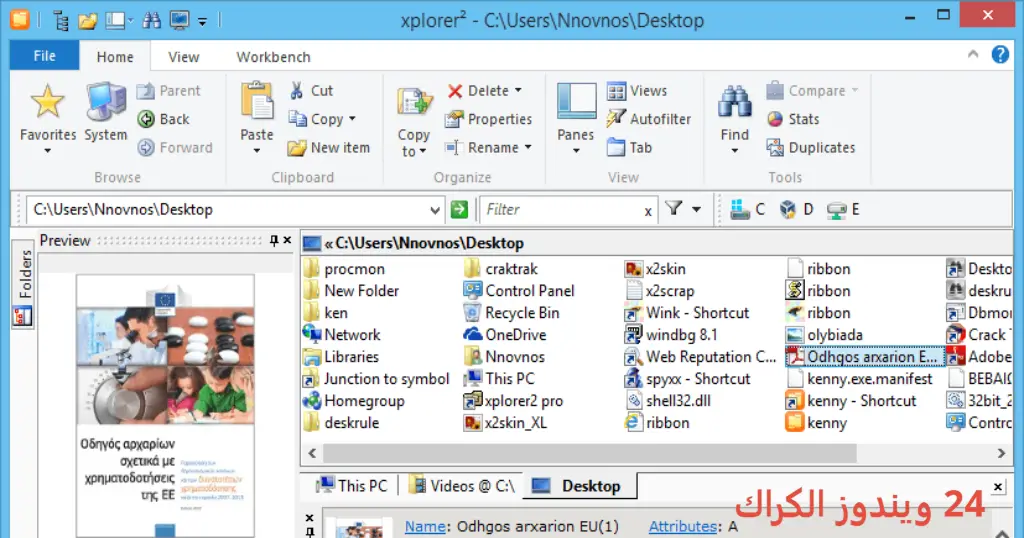
Task: Select the Videos @ C:\ tab
Action: pyautogui.click(x=462, y=486)
